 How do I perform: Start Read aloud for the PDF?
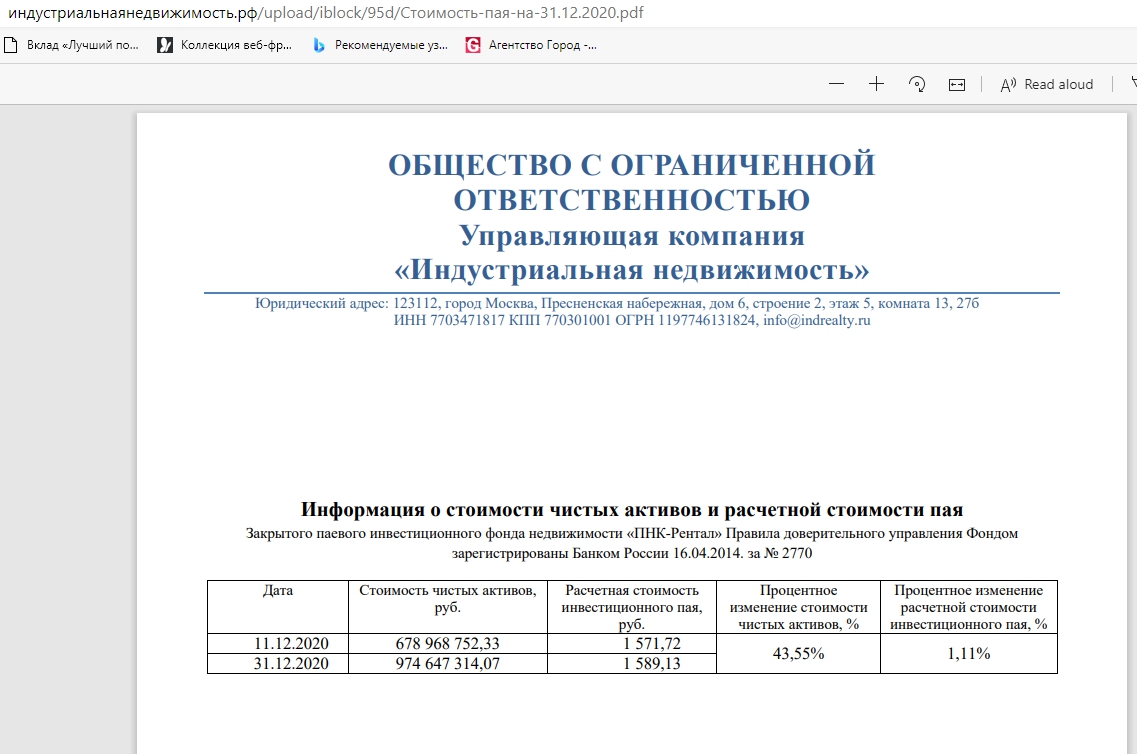pyautogui.click(x=1047, y=84)
